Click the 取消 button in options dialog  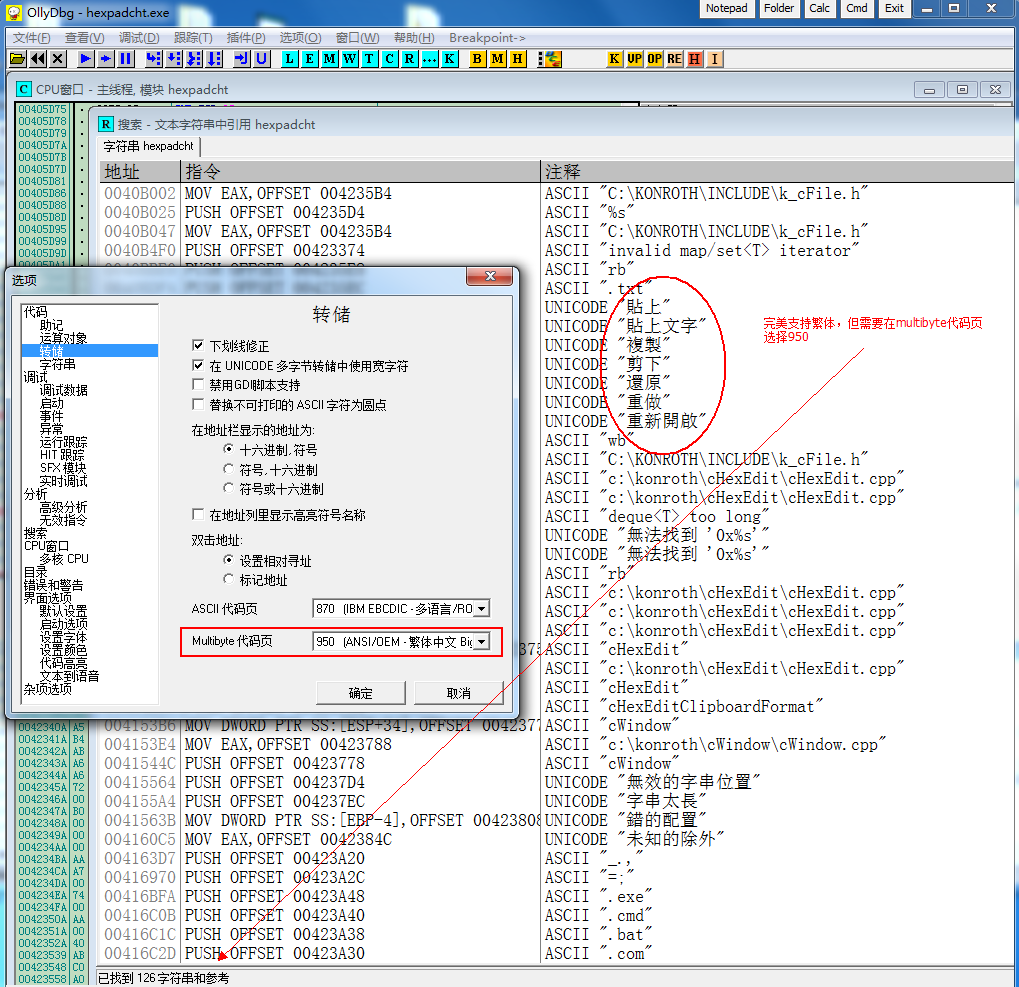pyautogui.click(x=459, y=693)
